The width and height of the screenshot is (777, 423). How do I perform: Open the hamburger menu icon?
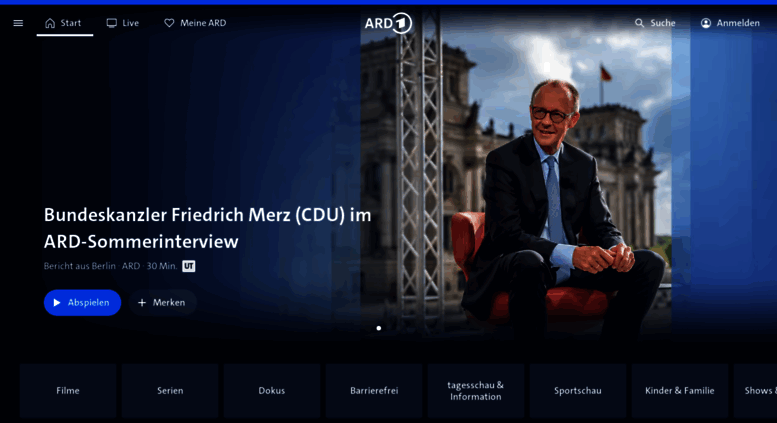click(18, 23)
